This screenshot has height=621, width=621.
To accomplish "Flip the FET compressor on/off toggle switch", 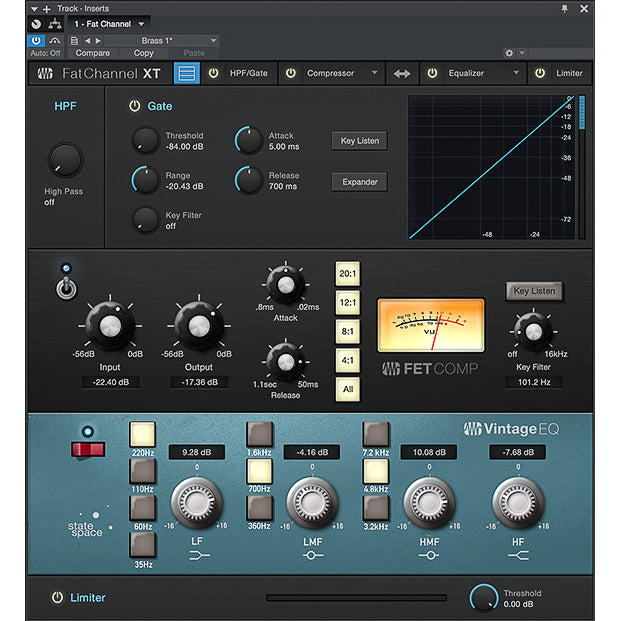I will pos(66,288).
